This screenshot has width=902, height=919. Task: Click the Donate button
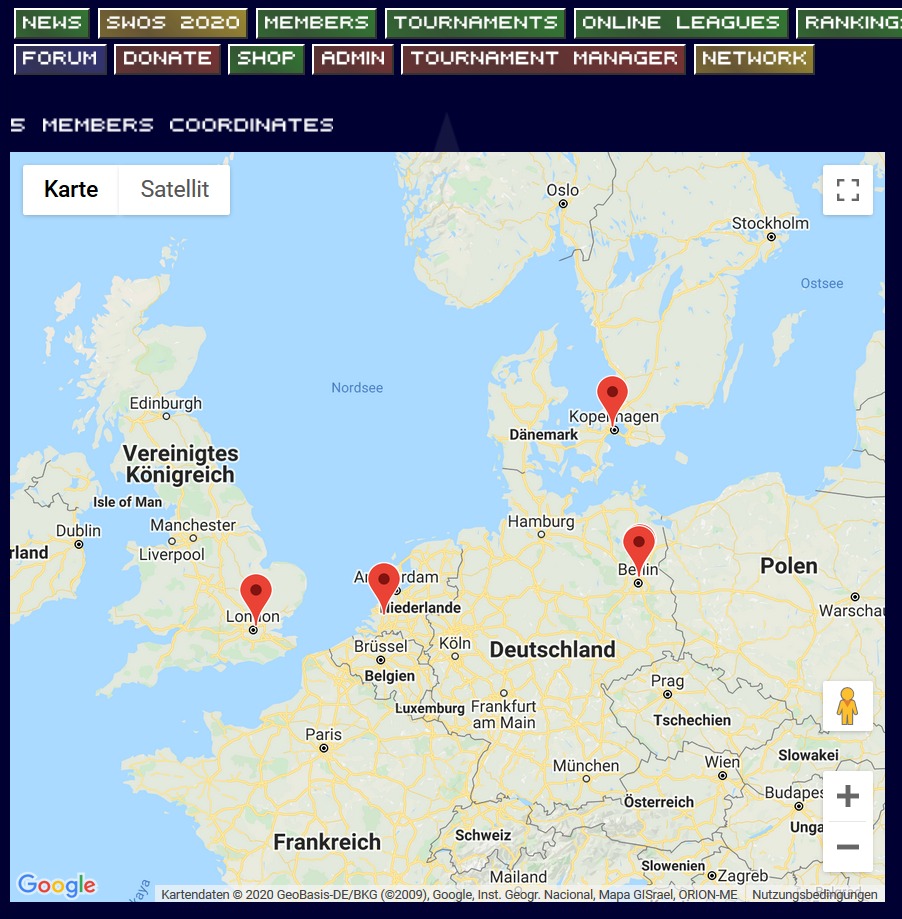click(x=167, y=59)
